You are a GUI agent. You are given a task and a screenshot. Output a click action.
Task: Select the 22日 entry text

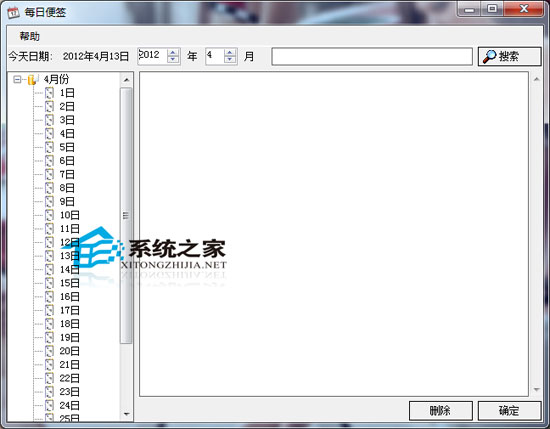coord(69,378)
